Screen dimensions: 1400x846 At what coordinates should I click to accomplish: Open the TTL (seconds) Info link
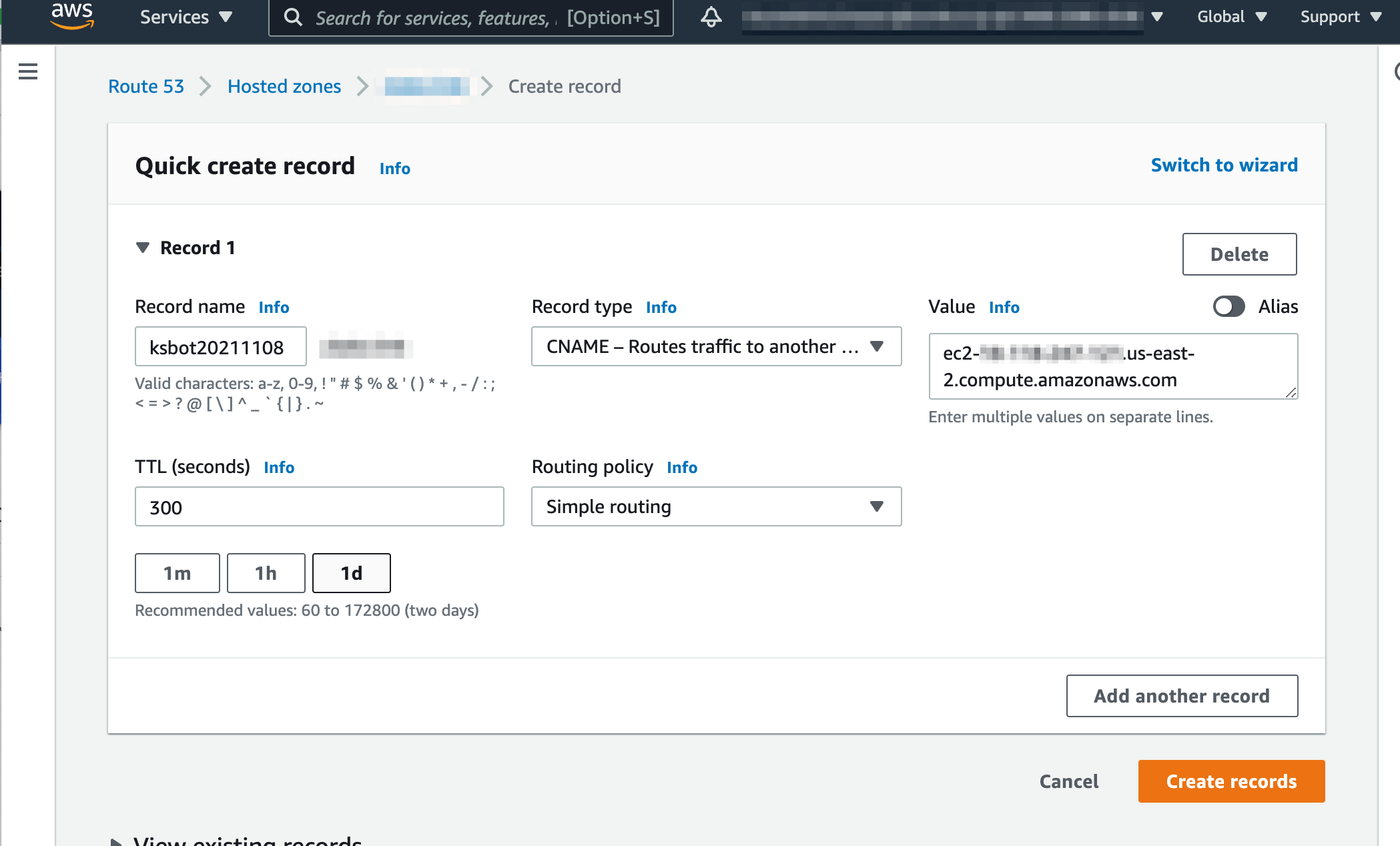[x=279, y=467]
